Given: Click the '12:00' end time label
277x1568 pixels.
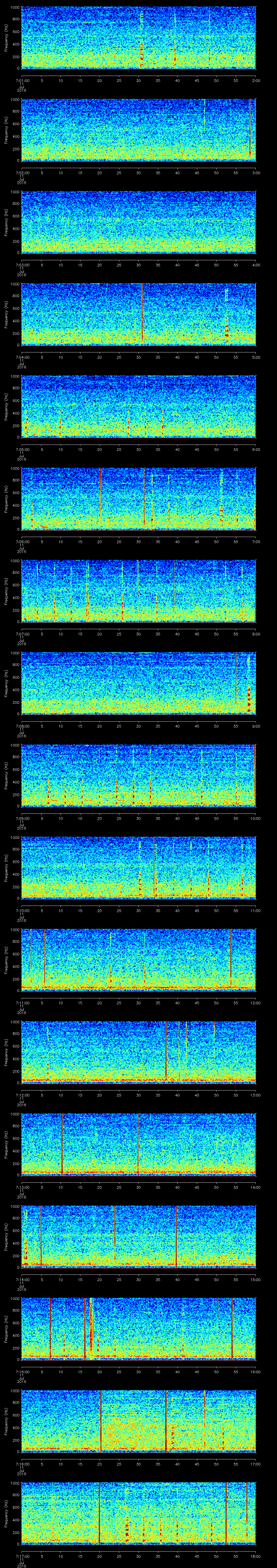Looking at the screenshot, I should tap(256, 1003).
